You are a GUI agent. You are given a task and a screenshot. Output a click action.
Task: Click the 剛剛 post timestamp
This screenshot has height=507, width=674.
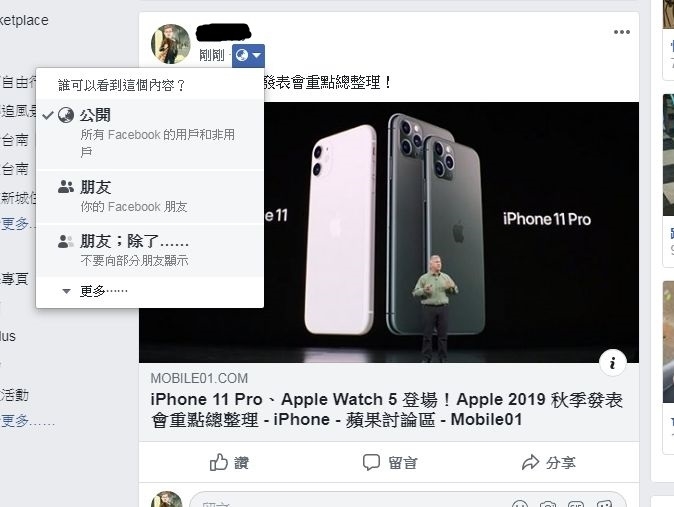tap(212, 55)
